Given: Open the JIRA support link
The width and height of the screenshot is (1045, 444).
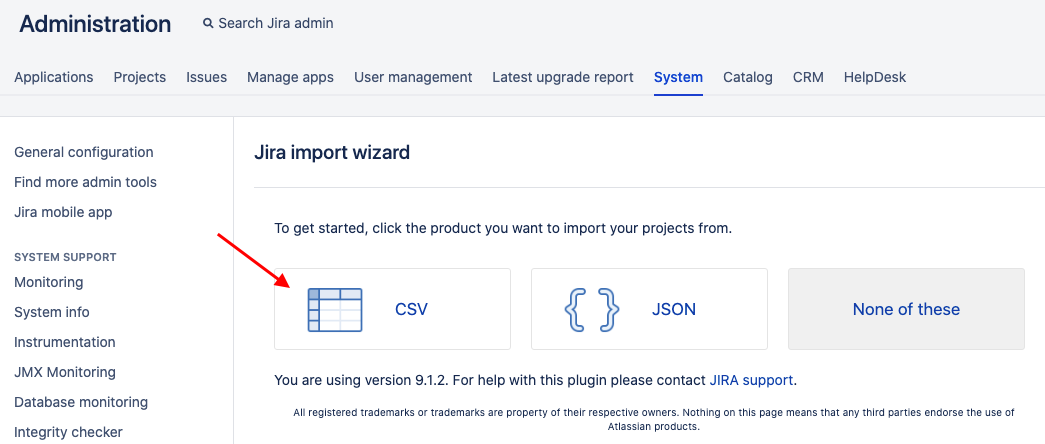Looking at the screenshot, I should tap(751, 380).
